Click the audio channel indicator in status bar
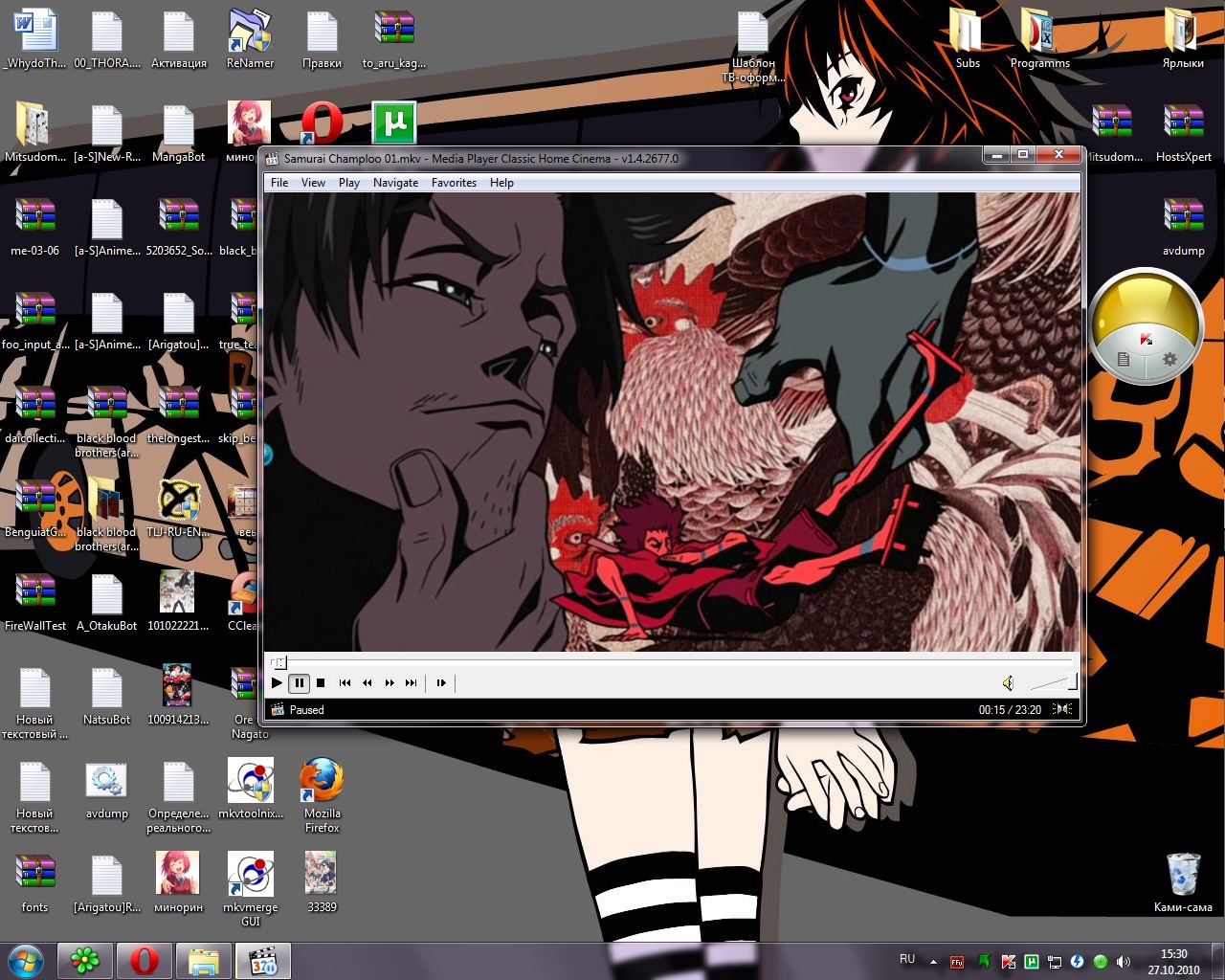This screenshot has width=1225, height=980. [x=1061, y=709]
